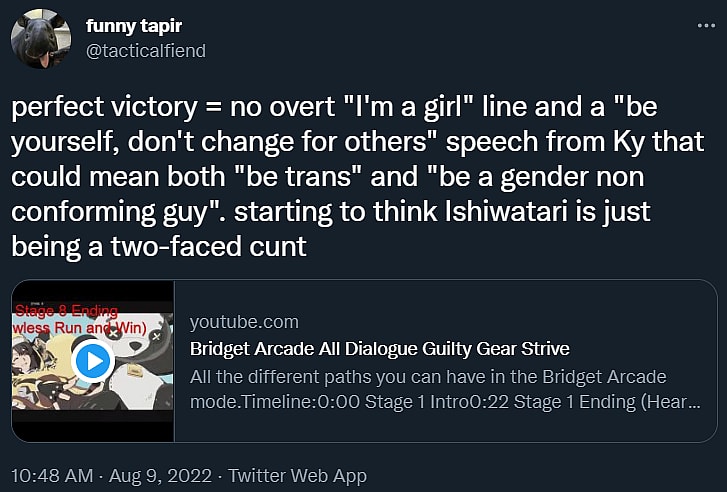Click the "Stage 9 Ending" red thumbnail caption
The height and width of the screenshot is (492, 727).
65,311
